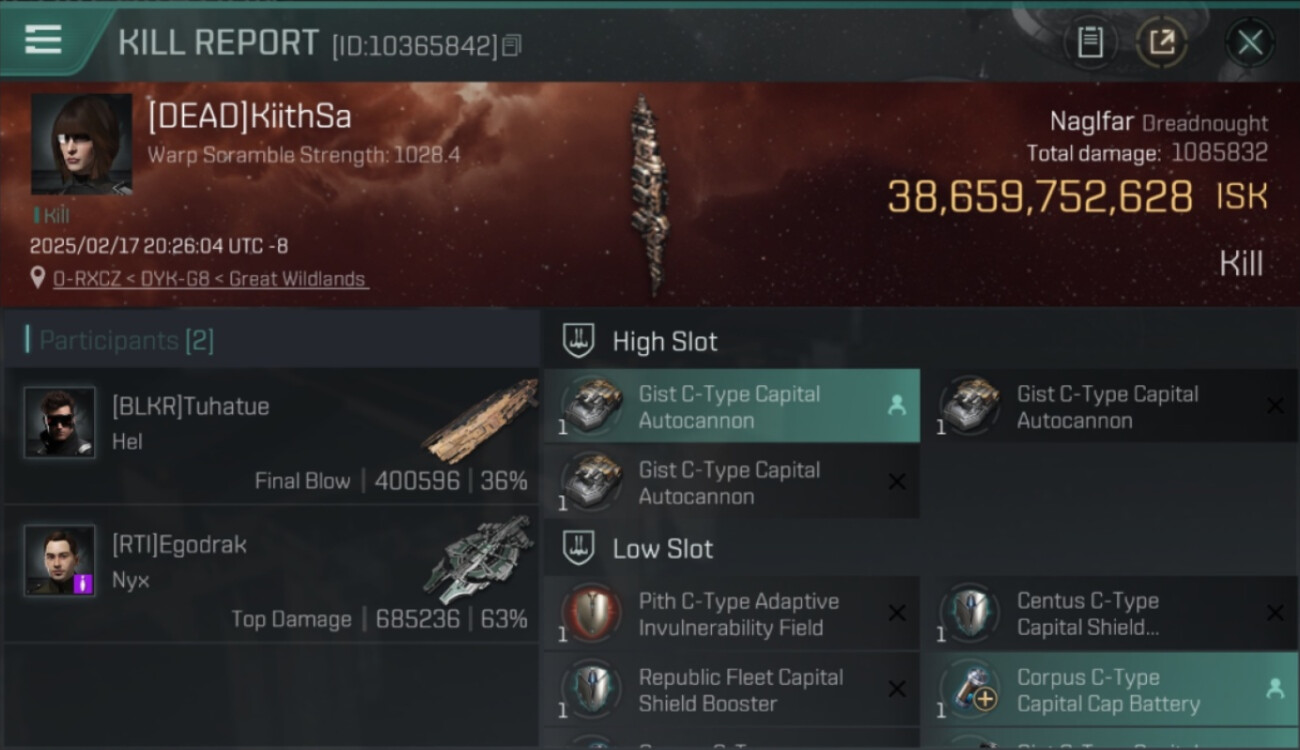Select Republic Fleet Capital Shield Booster item

[731, 689]
